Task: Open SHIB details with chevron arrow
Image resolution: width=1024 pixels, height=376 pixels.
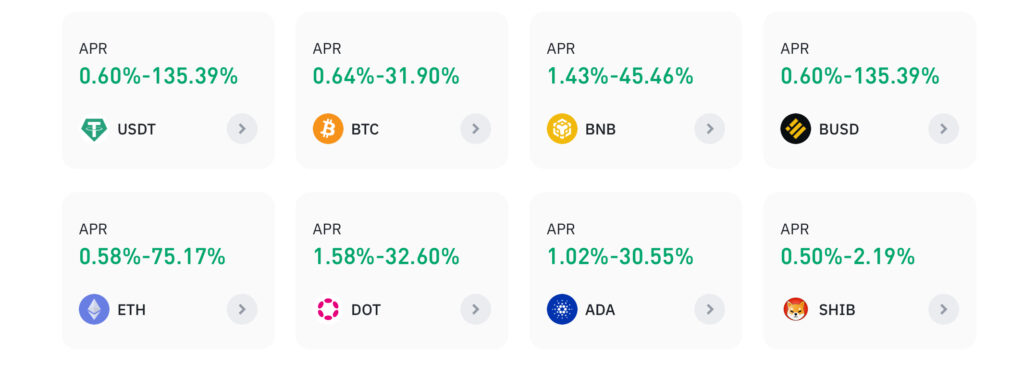Action: [944, 309]
